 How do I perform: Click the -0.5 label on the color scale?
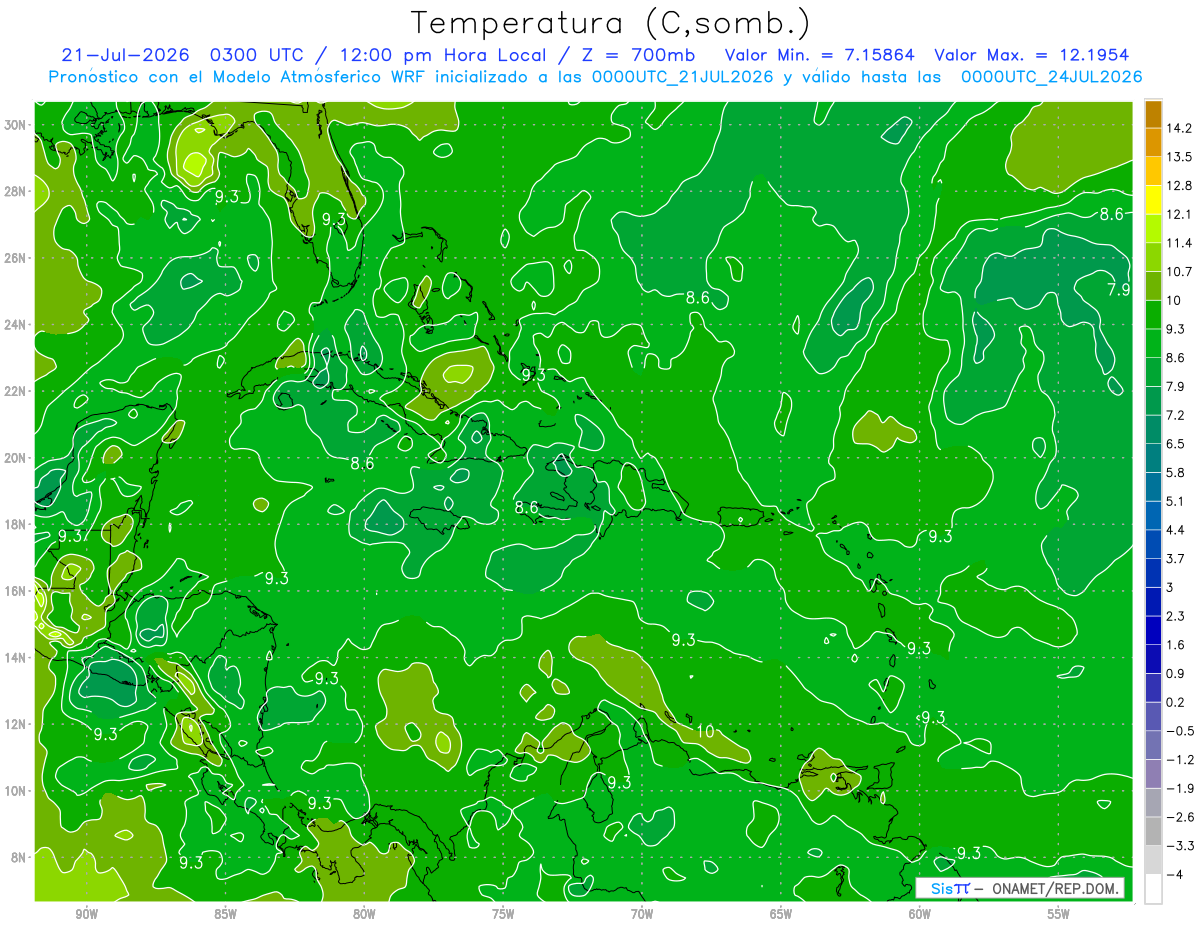(1179, 731)
